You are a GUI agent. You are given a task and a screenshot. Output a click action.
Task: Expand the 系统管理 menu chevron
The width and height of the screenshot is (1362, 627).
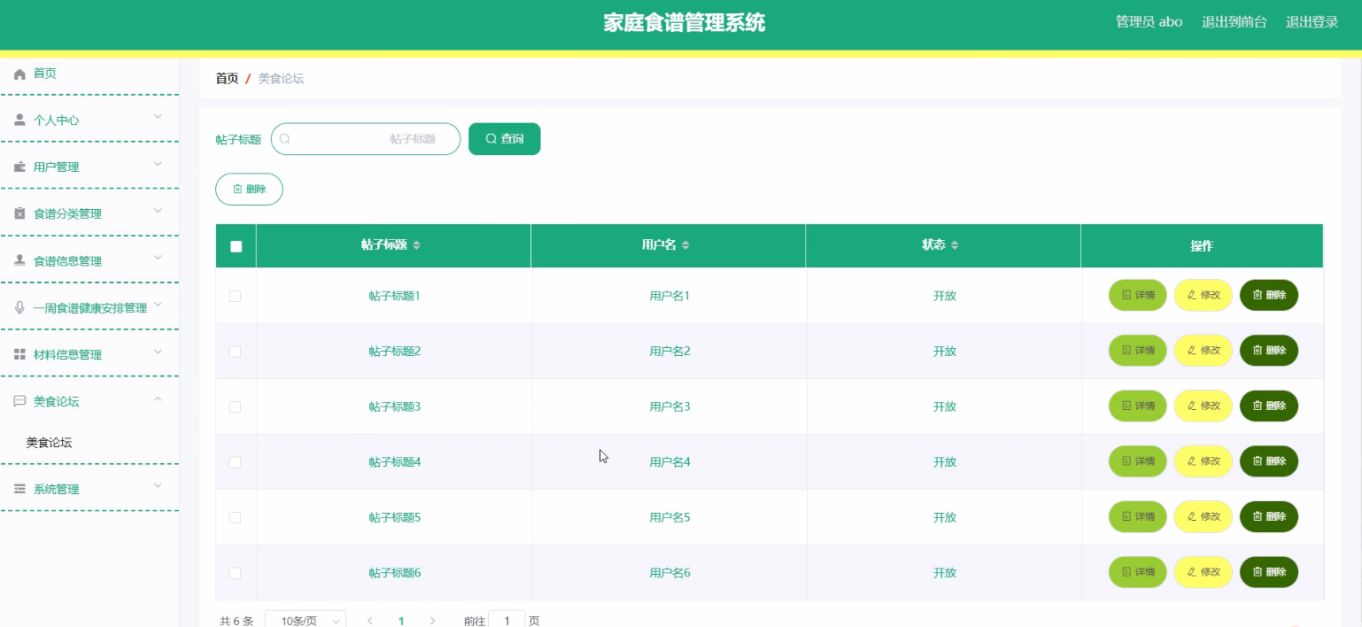tap(158, 486)
